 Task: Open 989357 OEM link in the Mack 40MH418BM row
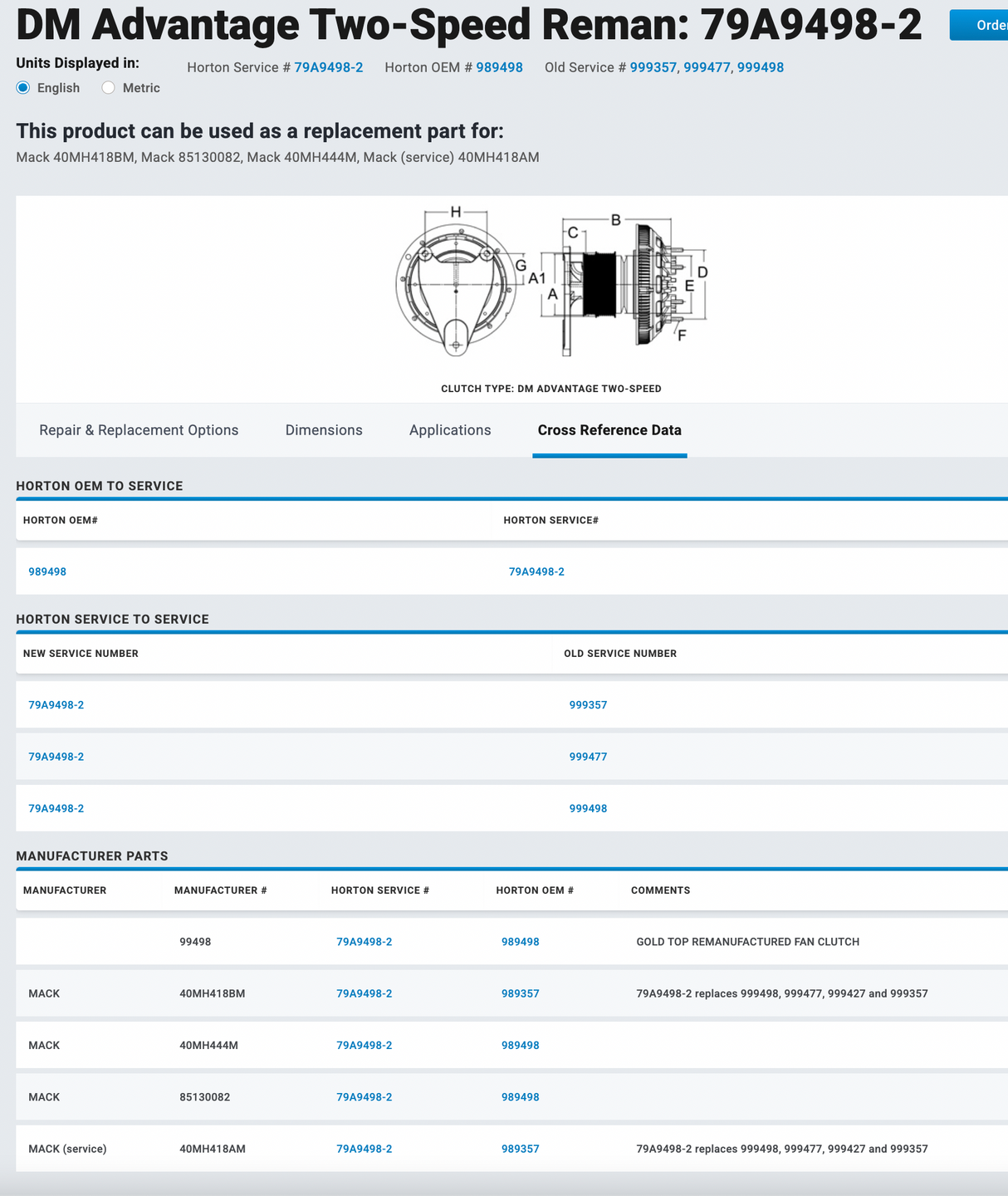click(520, 993)
